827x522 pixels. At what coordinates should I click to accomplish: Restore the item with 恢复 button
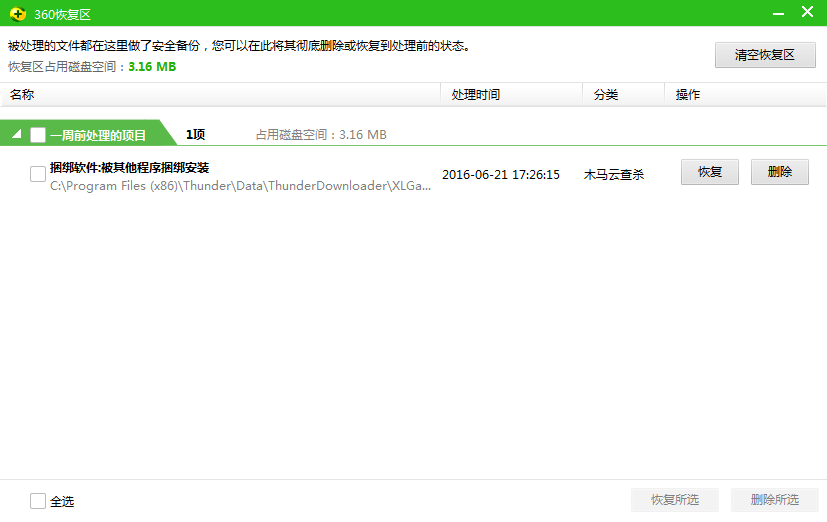710,172
